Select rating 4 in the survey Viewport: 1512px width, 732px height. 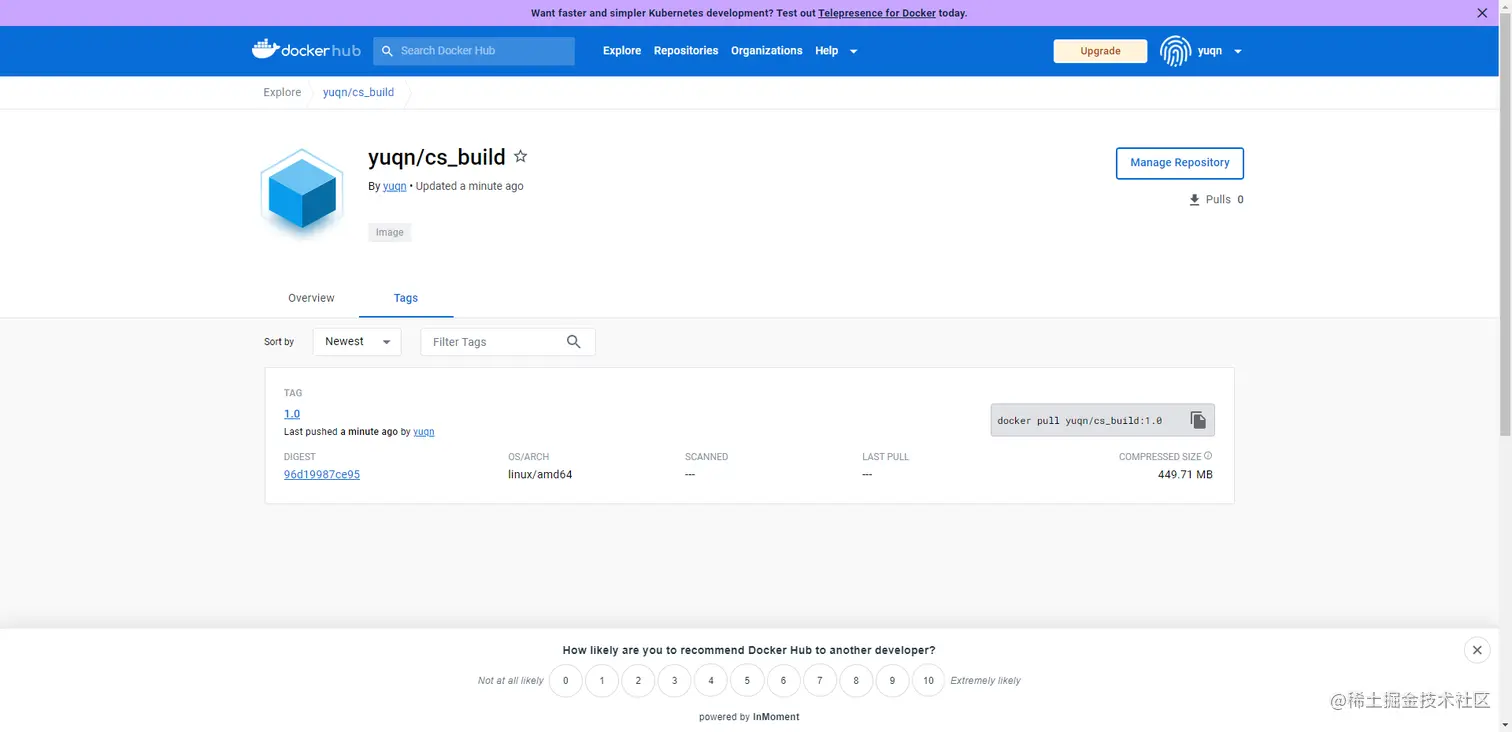(711, 680)
